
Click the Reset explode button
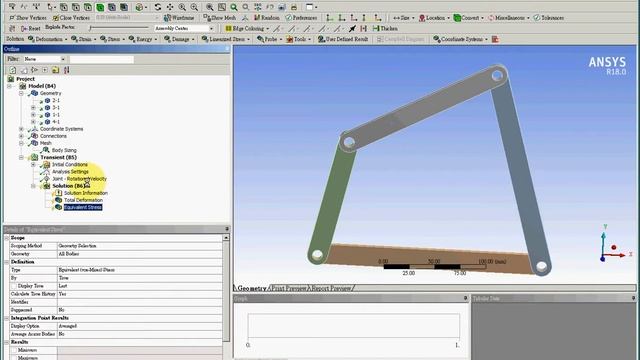[x=30, y=29]
